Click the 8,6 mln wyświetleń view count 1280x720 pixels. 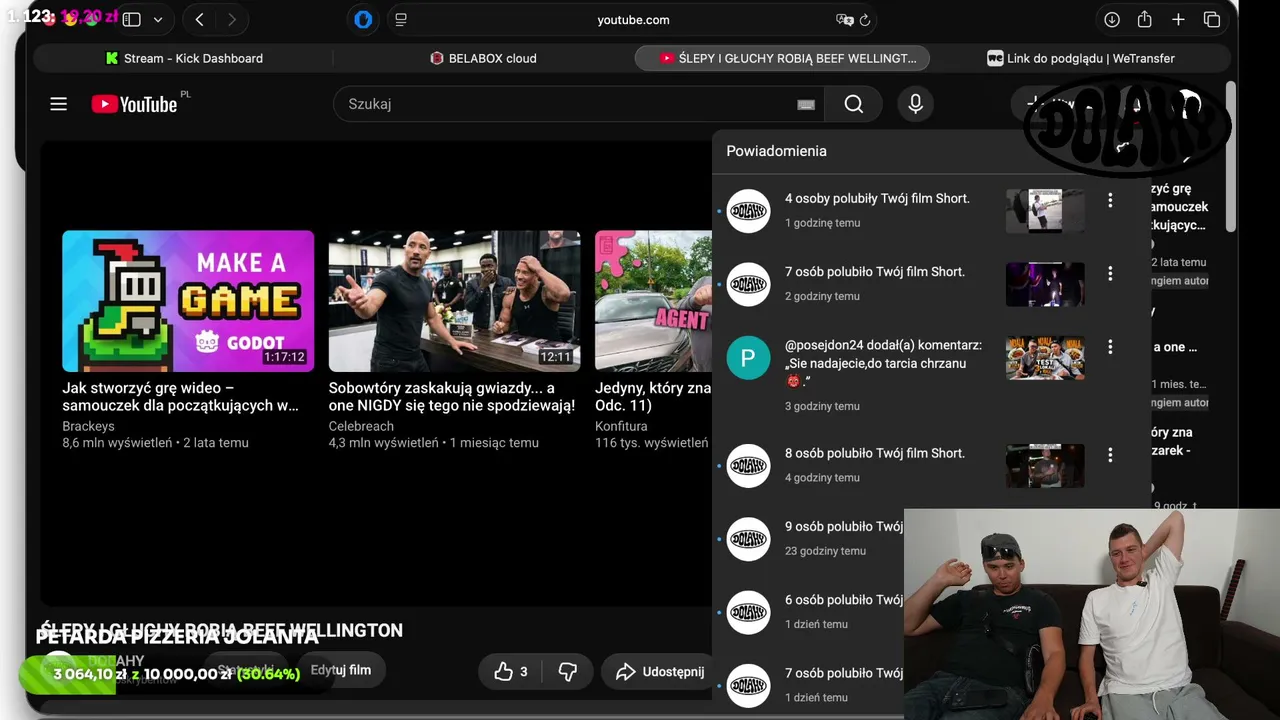click(117, 443)
